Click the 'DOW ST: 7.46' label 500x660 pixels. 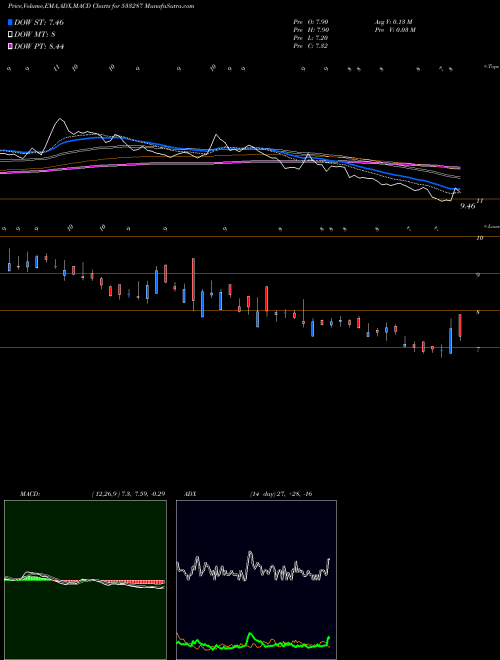[x=39, y=22]
